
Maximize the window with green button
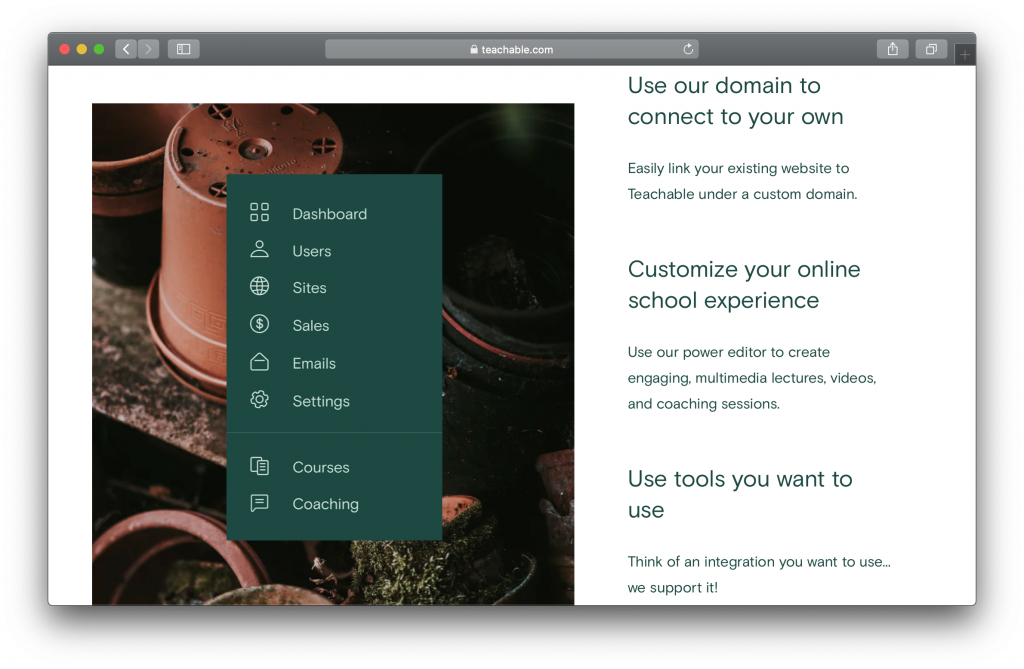point(99,49)
